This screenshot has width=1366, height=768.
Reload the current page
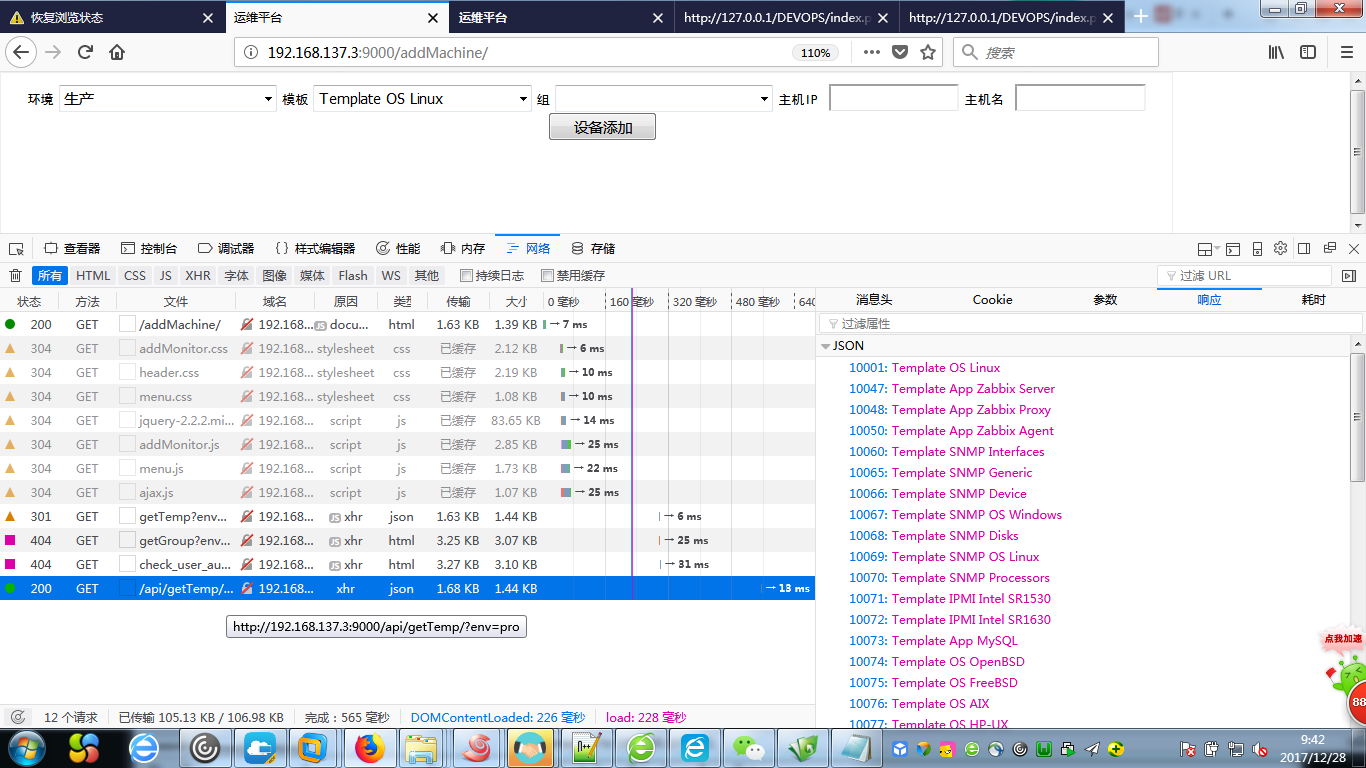(x=85, y=52)
